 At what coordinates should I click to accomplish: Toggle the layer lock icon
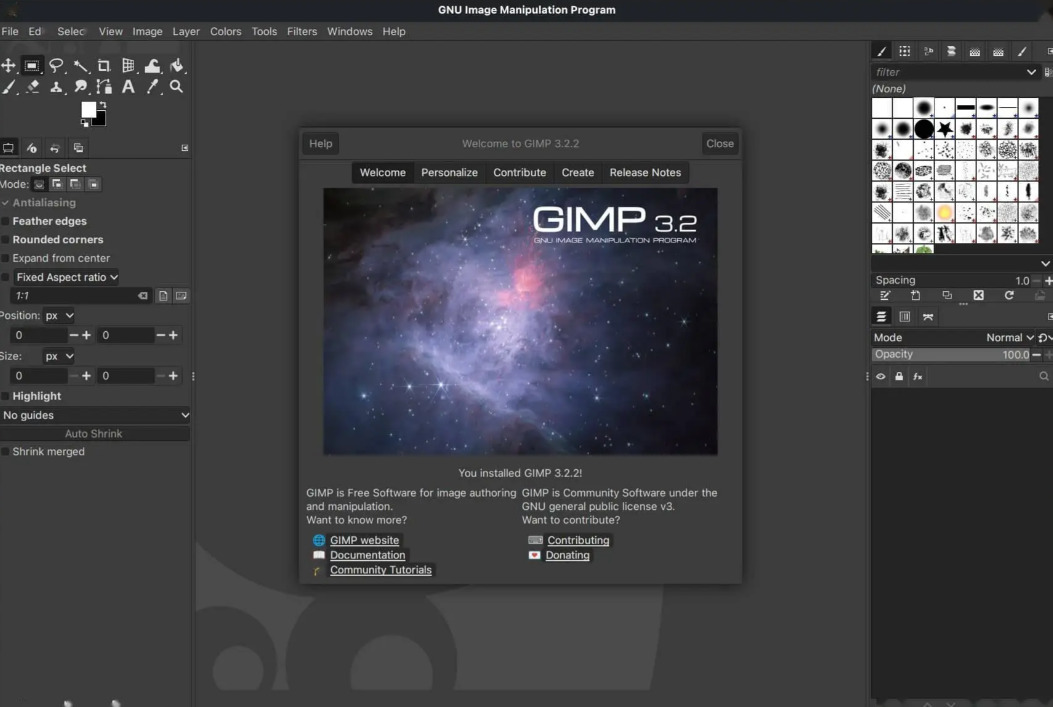point(899,377)
